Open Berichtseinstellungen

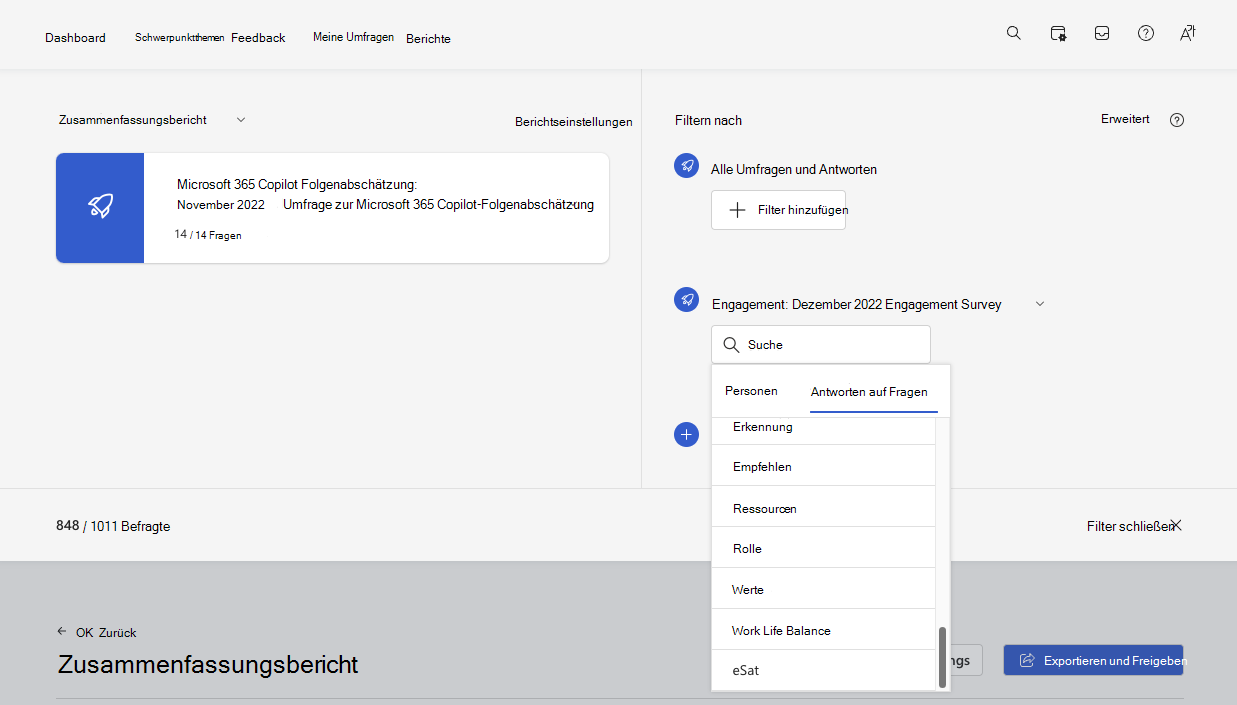(574, 122)
